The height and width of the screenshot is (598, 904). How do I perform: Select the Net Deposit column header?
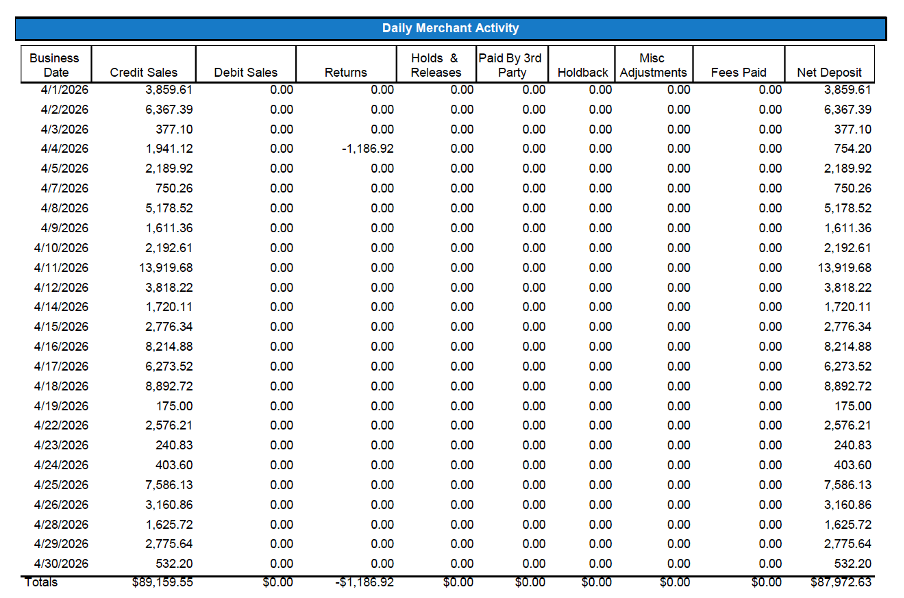[829, 65]
